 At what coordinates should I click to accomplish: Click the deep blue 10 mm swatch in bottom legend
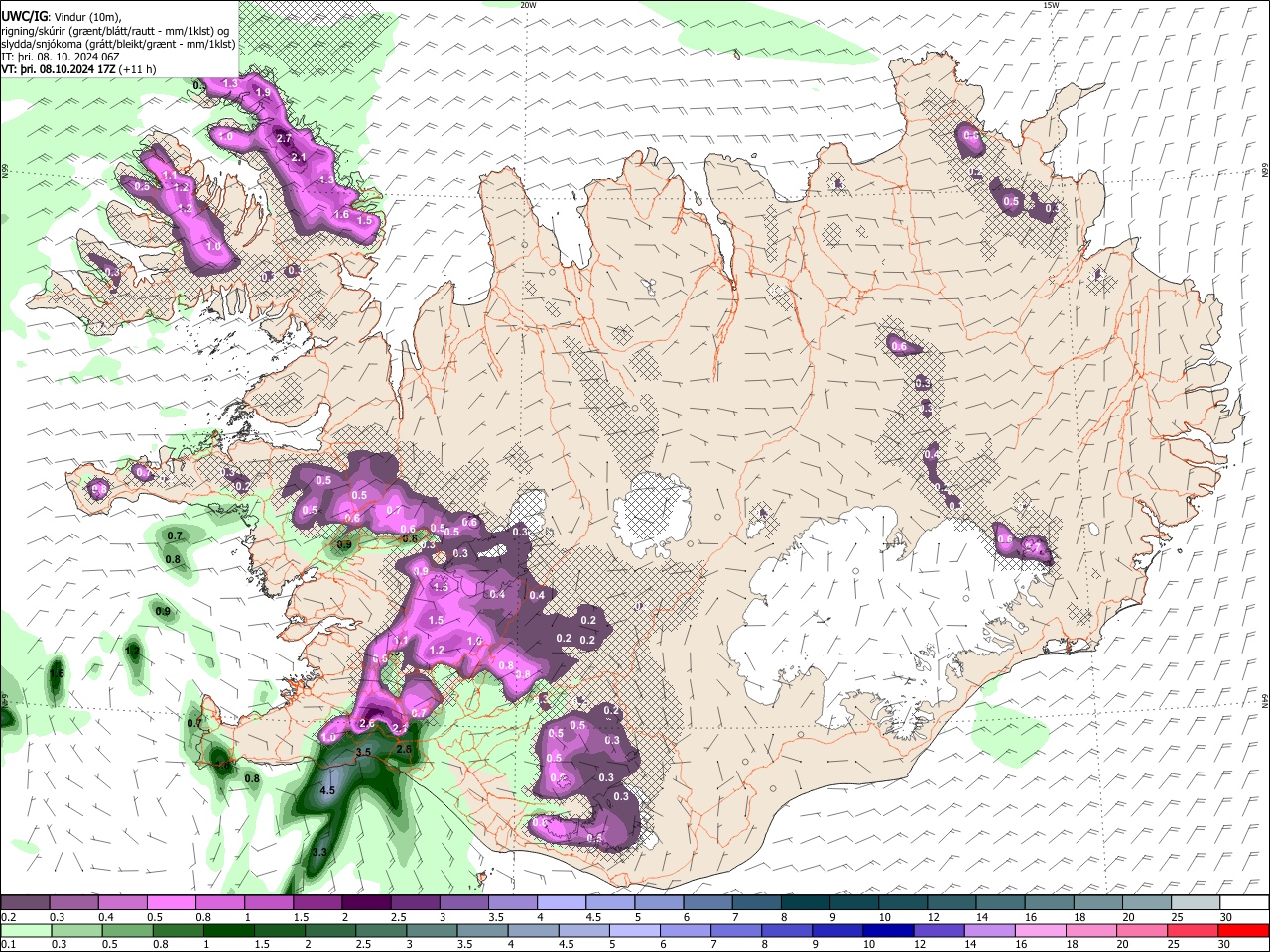coord(887,930)
